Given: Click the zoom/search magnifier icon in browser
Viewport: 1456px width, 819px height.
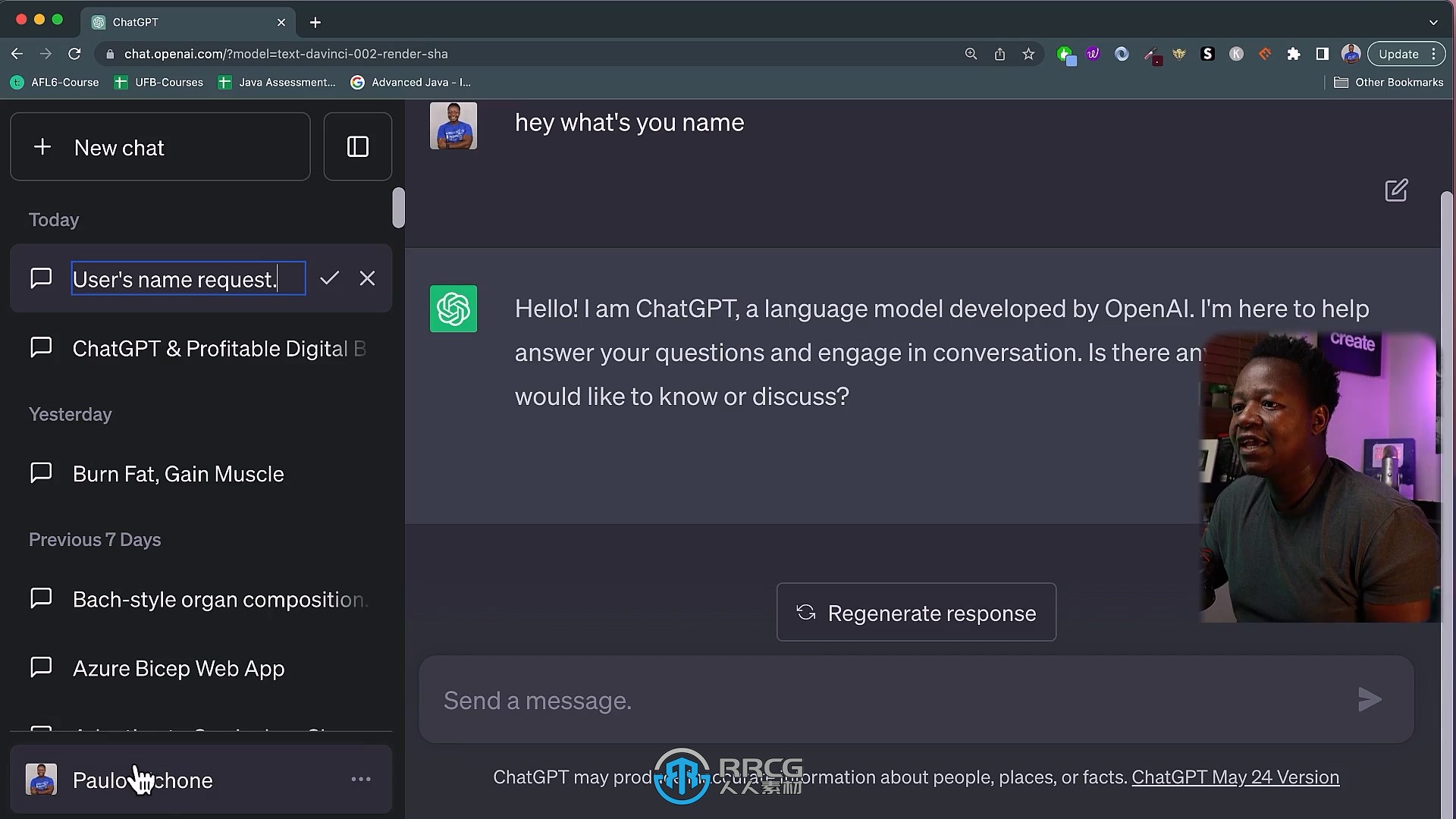Looking at the screenshot, I should tap(971, 54).
